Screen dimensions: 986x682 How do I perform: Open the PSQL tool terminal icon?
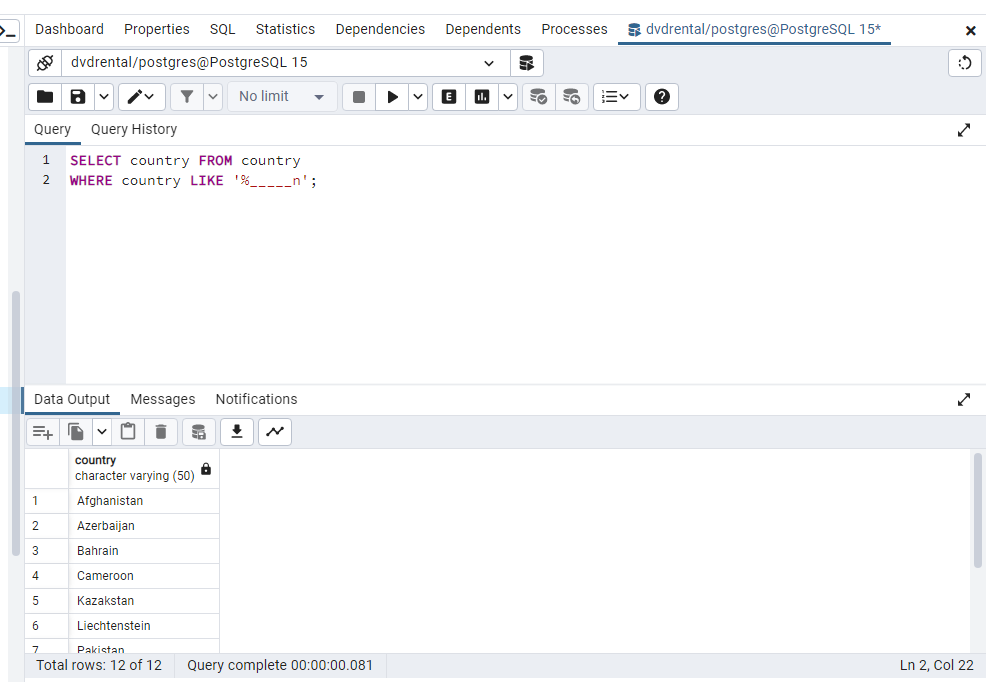coord(9,30)
